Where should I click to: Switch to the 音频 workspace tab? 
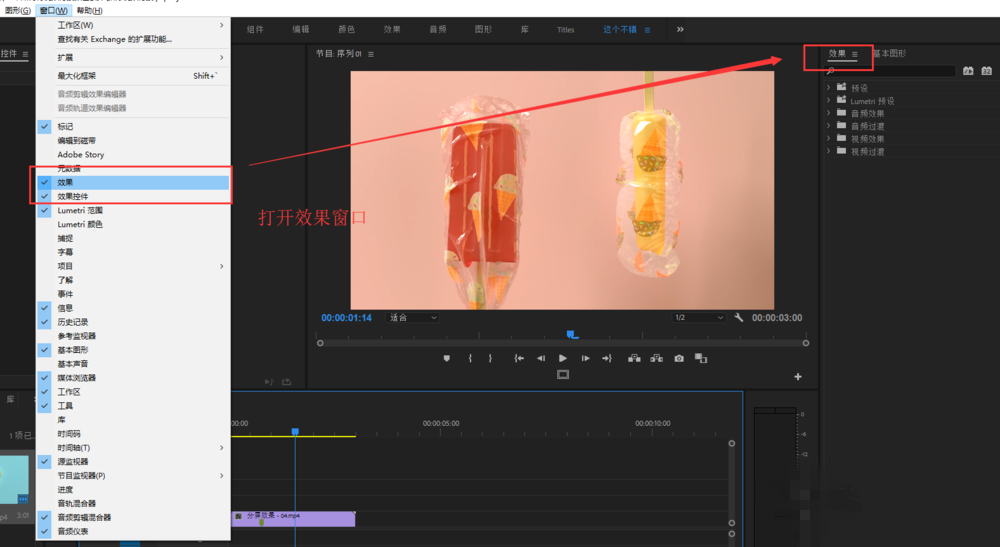pyautogui.click(x=438, y=29)
